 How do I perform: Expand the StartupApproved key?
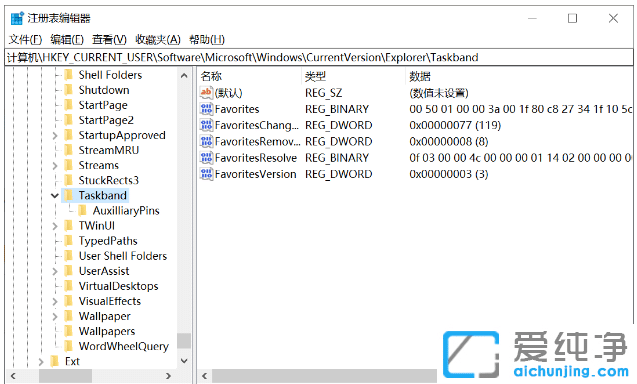55,135
